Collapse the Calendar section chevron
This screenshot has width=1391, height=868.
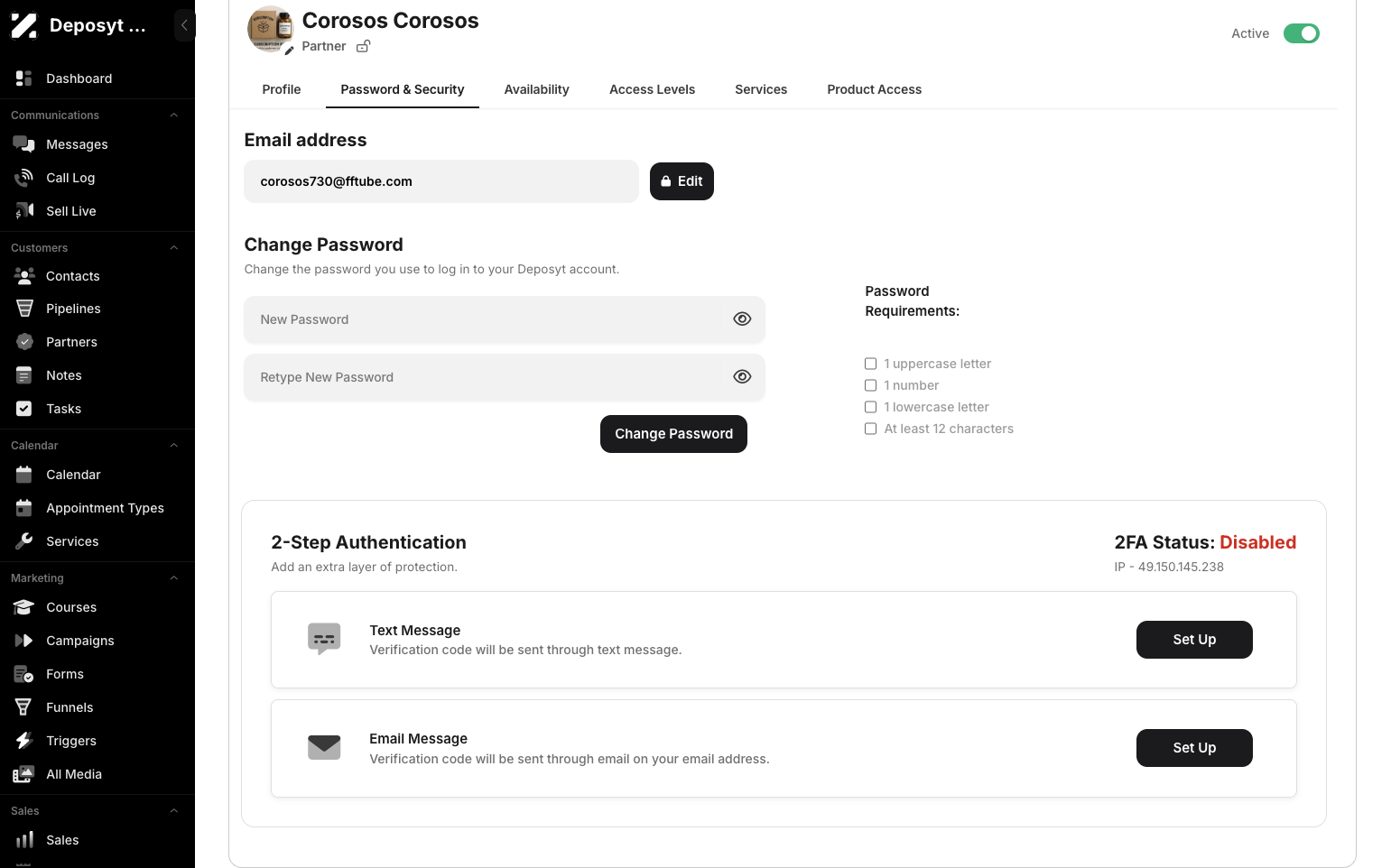click(x=174, y=446)
